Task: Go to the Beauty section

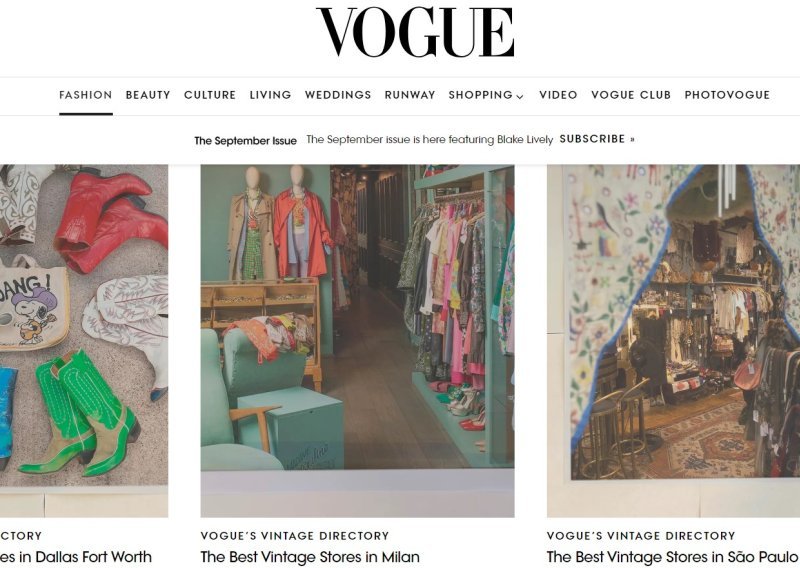Action: 148,95
